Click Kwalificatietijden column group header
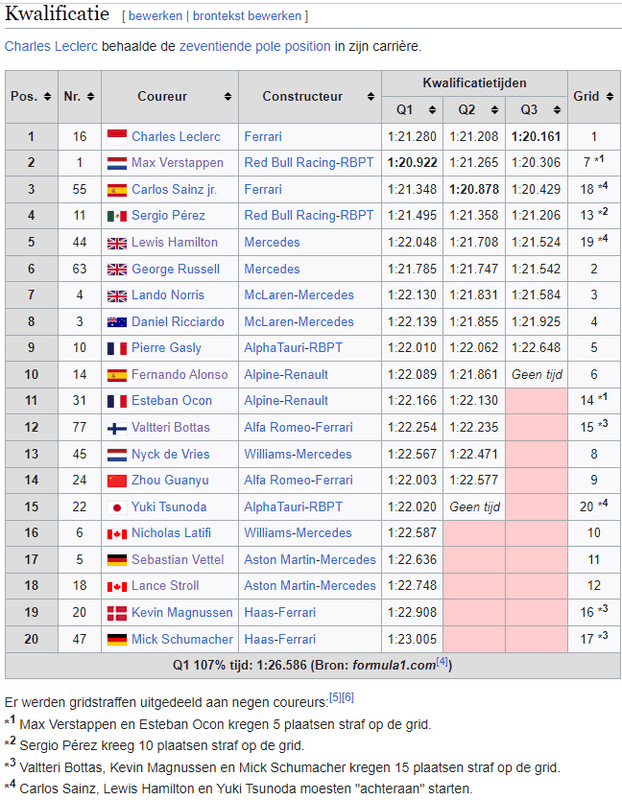Screen dimensions: 622x800 point(474,83)
